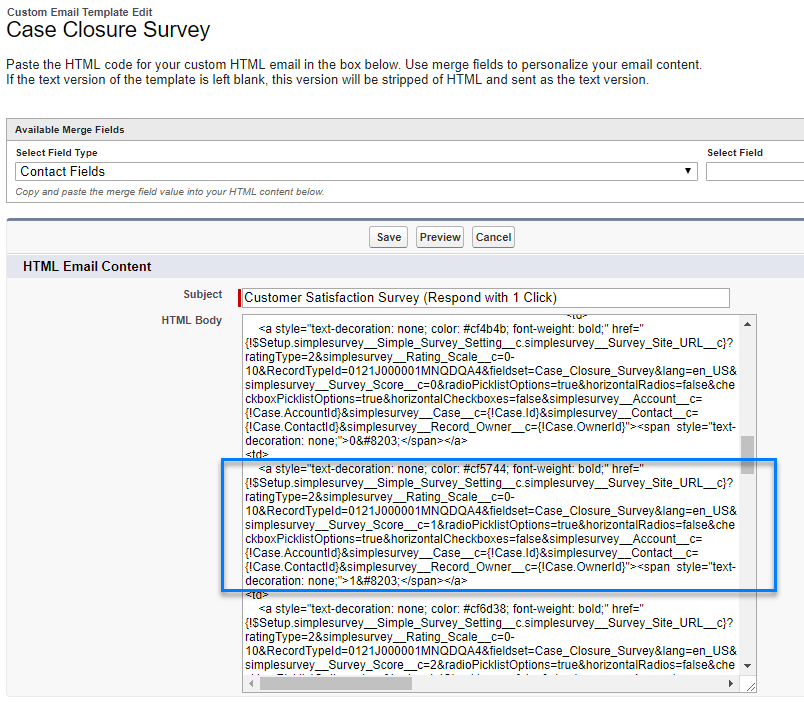Edit the Subject text field
The height and width of the screenshot is (714, 804).
[486, 298]
